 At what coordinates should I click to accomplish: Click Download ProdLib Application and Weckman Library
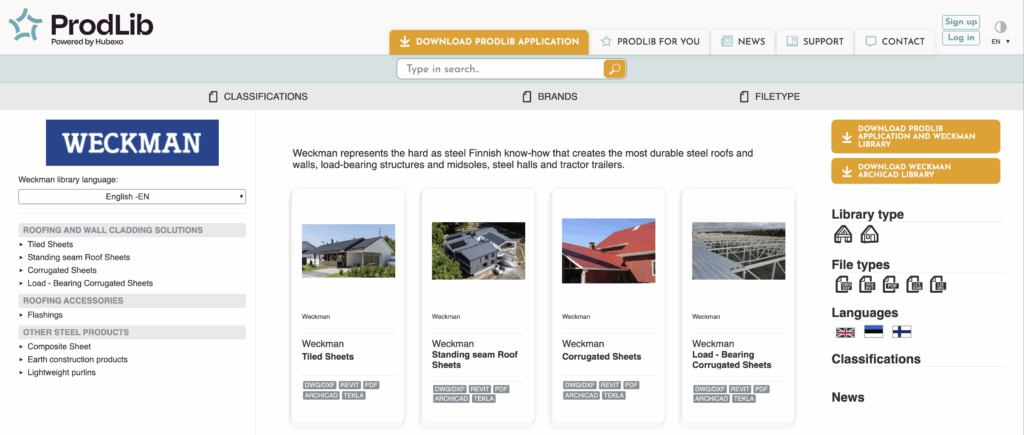click(916, 137)
